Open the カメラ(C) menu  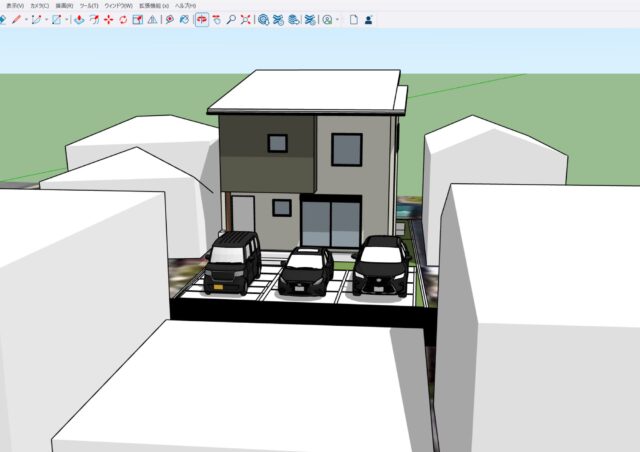[x=39, y=5]
